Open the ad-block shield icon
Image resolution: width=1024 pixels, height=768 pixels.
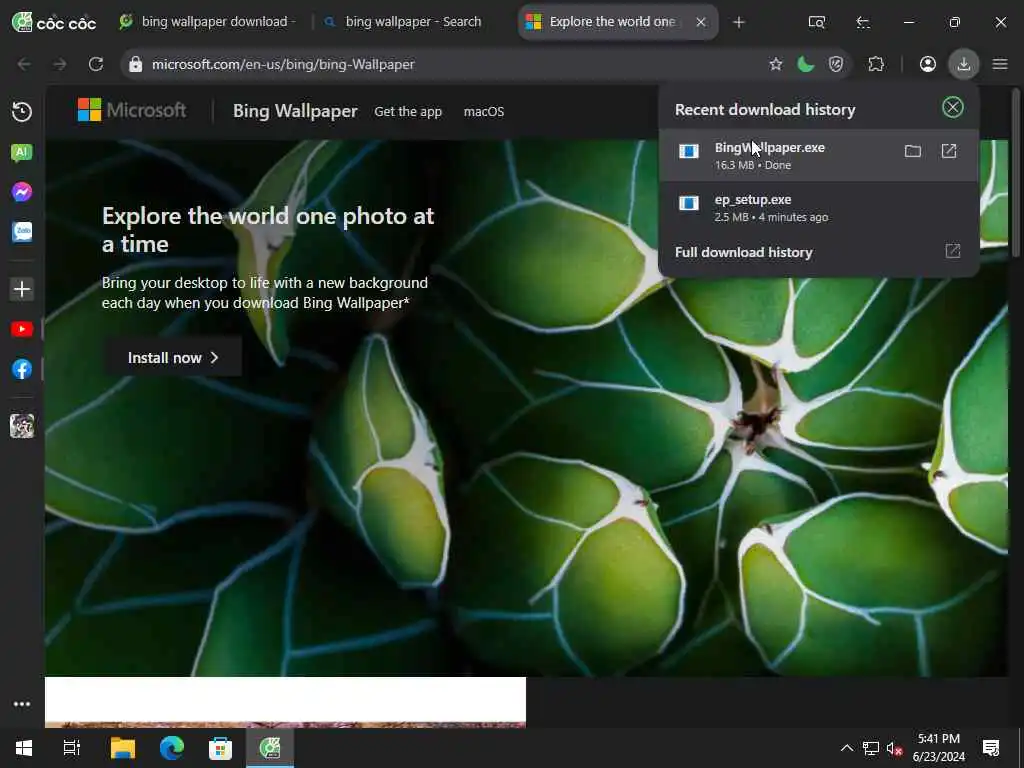836,64
